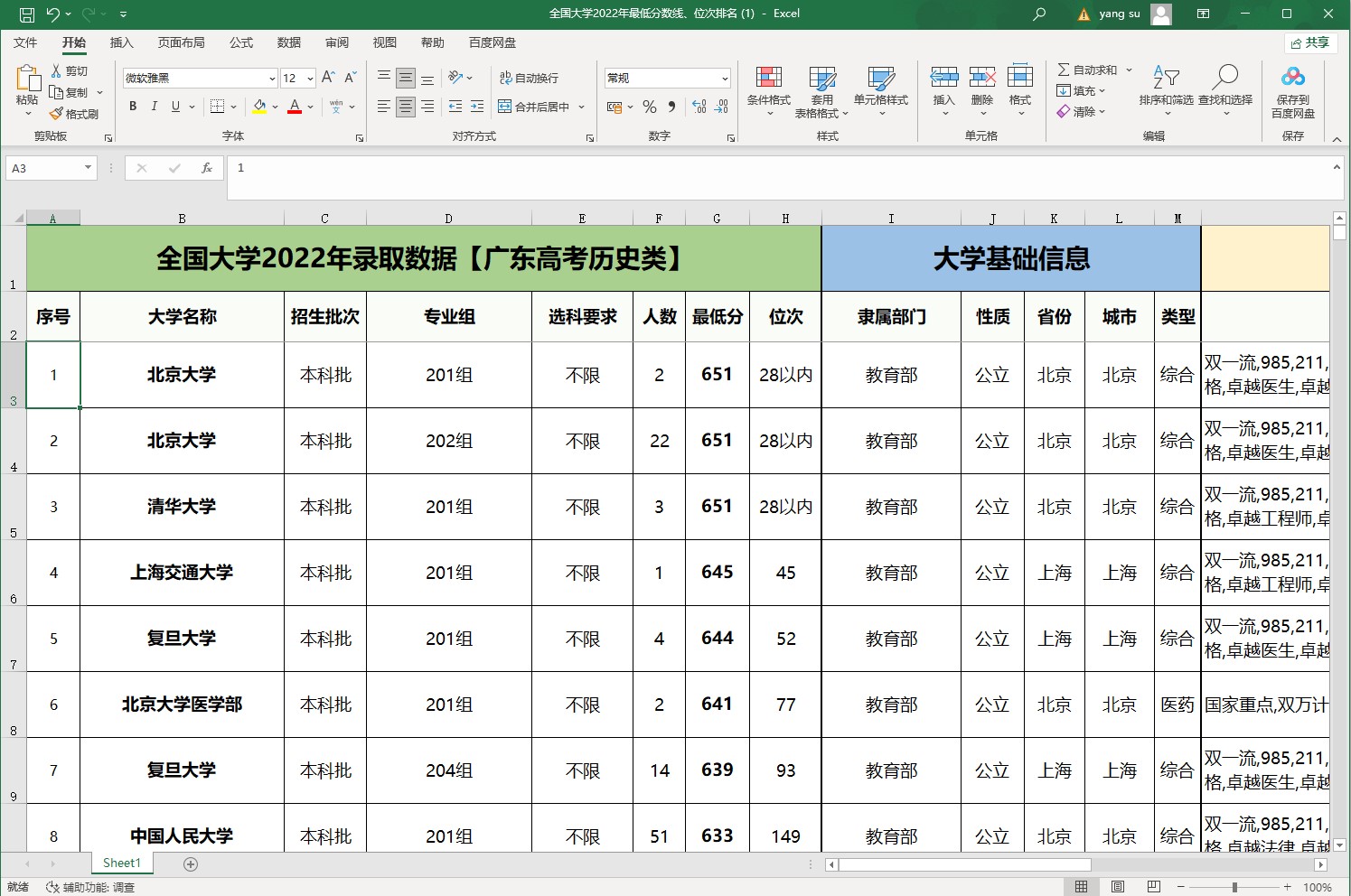The width and height of the screenshot is (1351, 896).
Task: Switch to Page Layout view icon
Action: pyautogui.click(x=1117, y=887)
